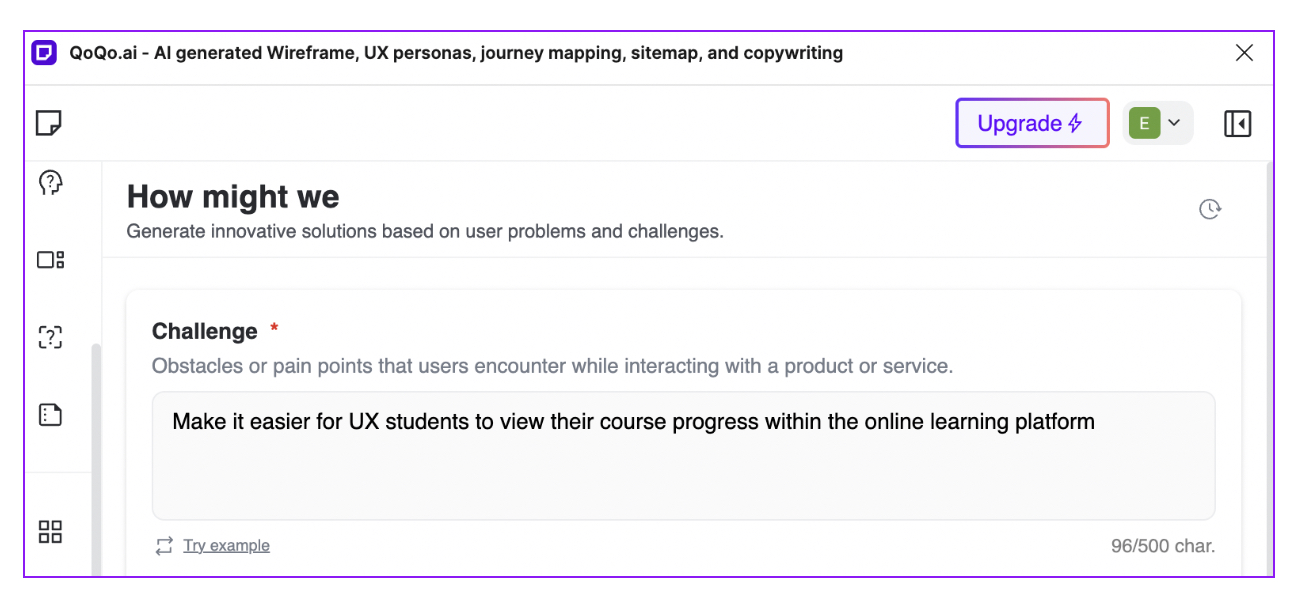Click the green E avatar
The image size is (1300, 599).
click(x=1143, y=122)
